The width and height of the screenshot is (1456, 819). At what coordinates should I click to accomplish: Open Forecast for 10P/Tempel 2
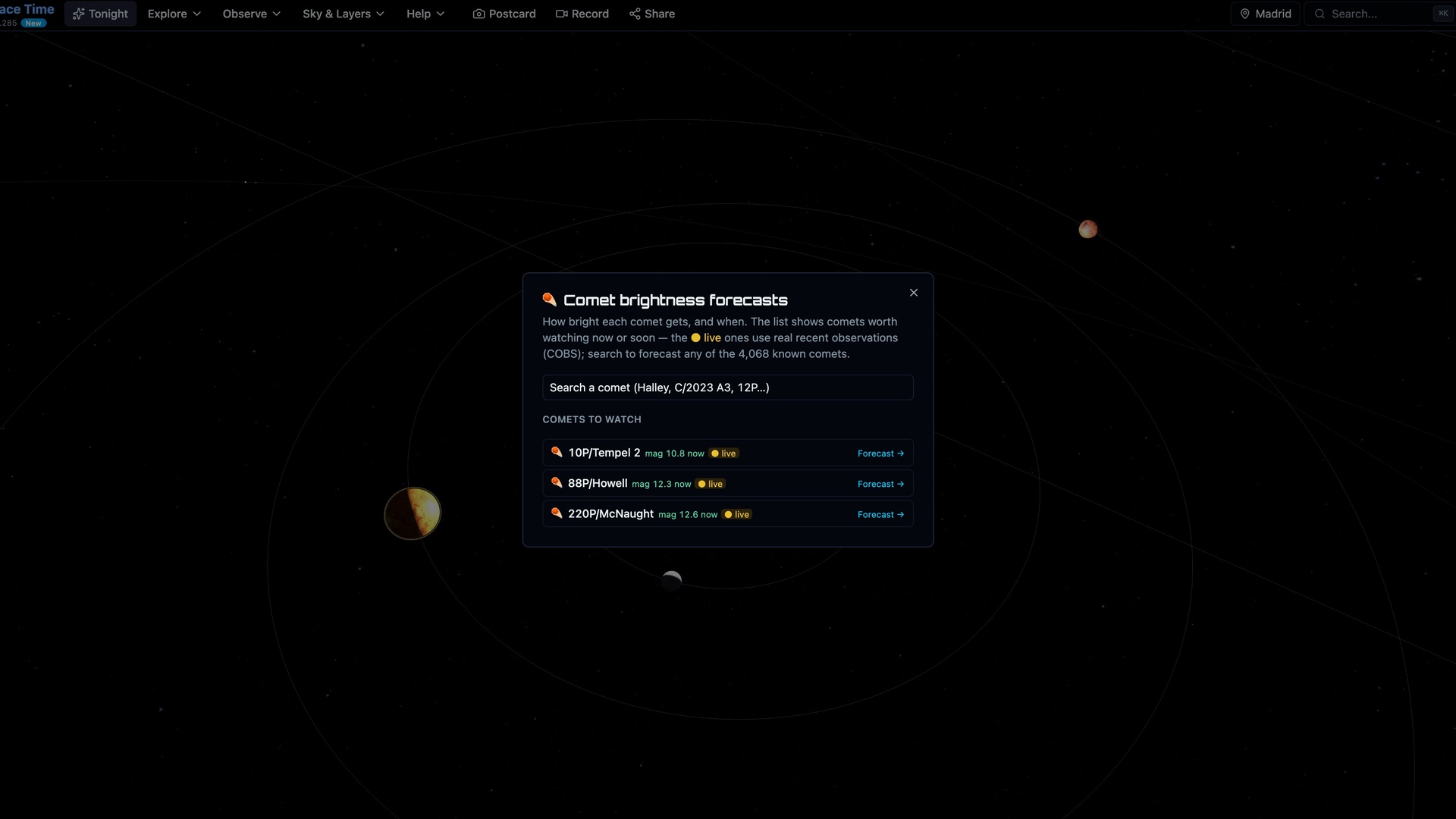pyautogui.click(x=880, y=453)
